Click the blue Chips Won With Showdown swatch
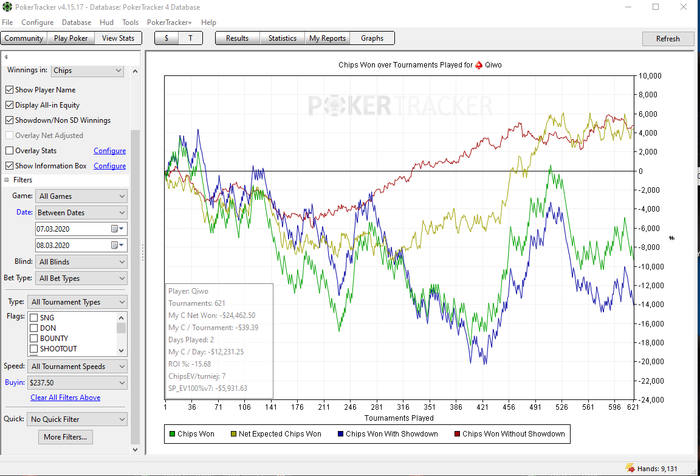This screenshot has width=700, height=476. pyautogui.click(x=341, y=434)
